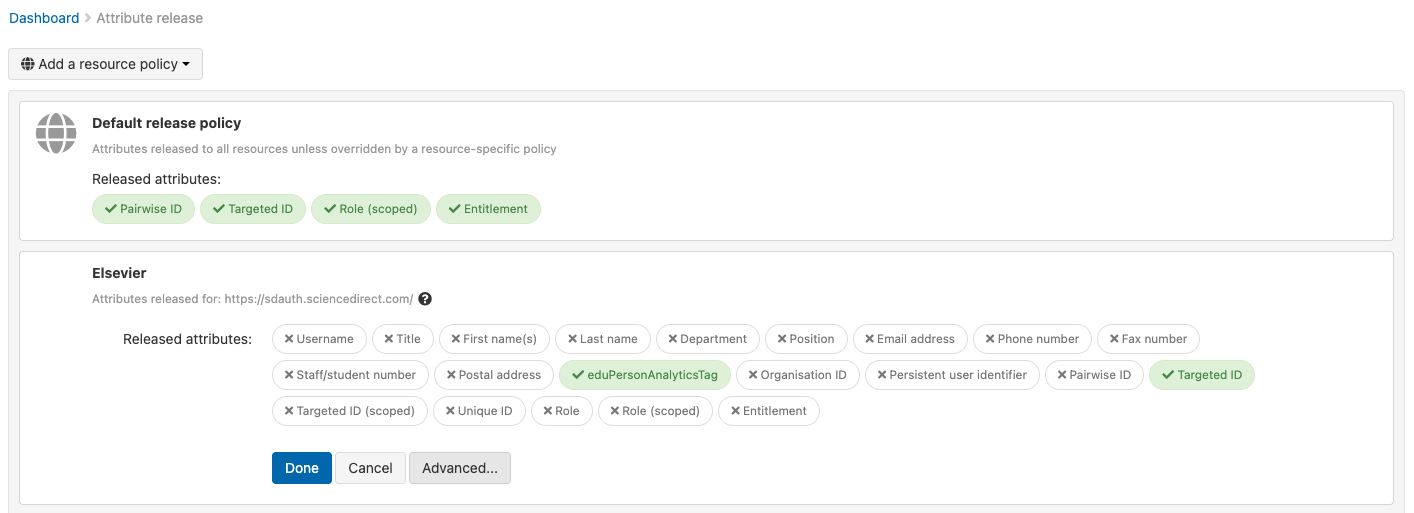Click the Cancel button
Screen dimensions: 1414x513
coord(370,468)
